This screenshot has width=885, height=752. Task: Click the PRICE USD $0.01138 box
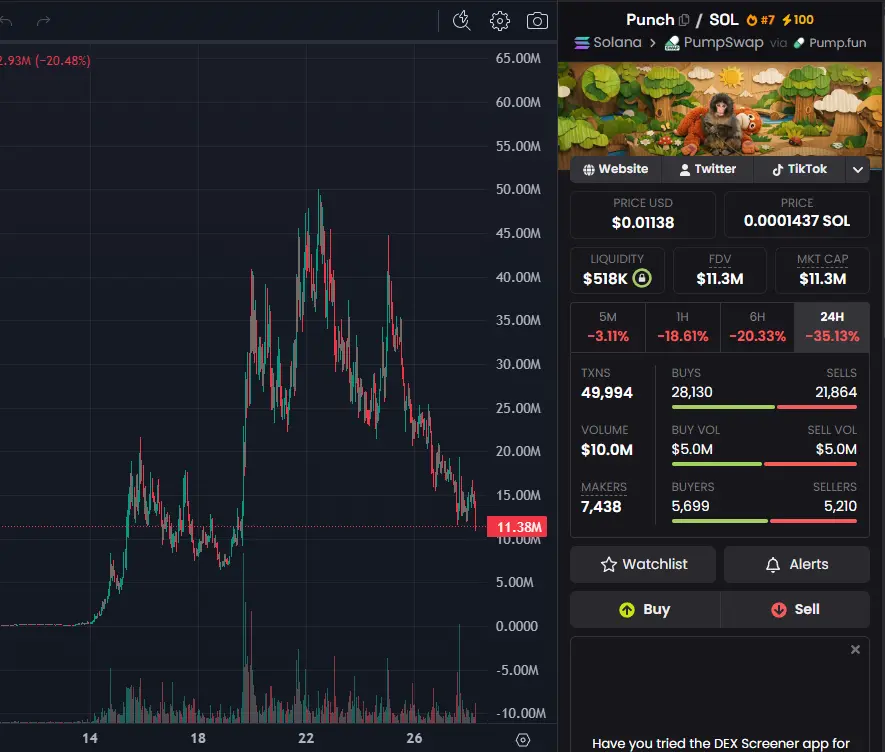pyautogui.click(x=643, y=215)
